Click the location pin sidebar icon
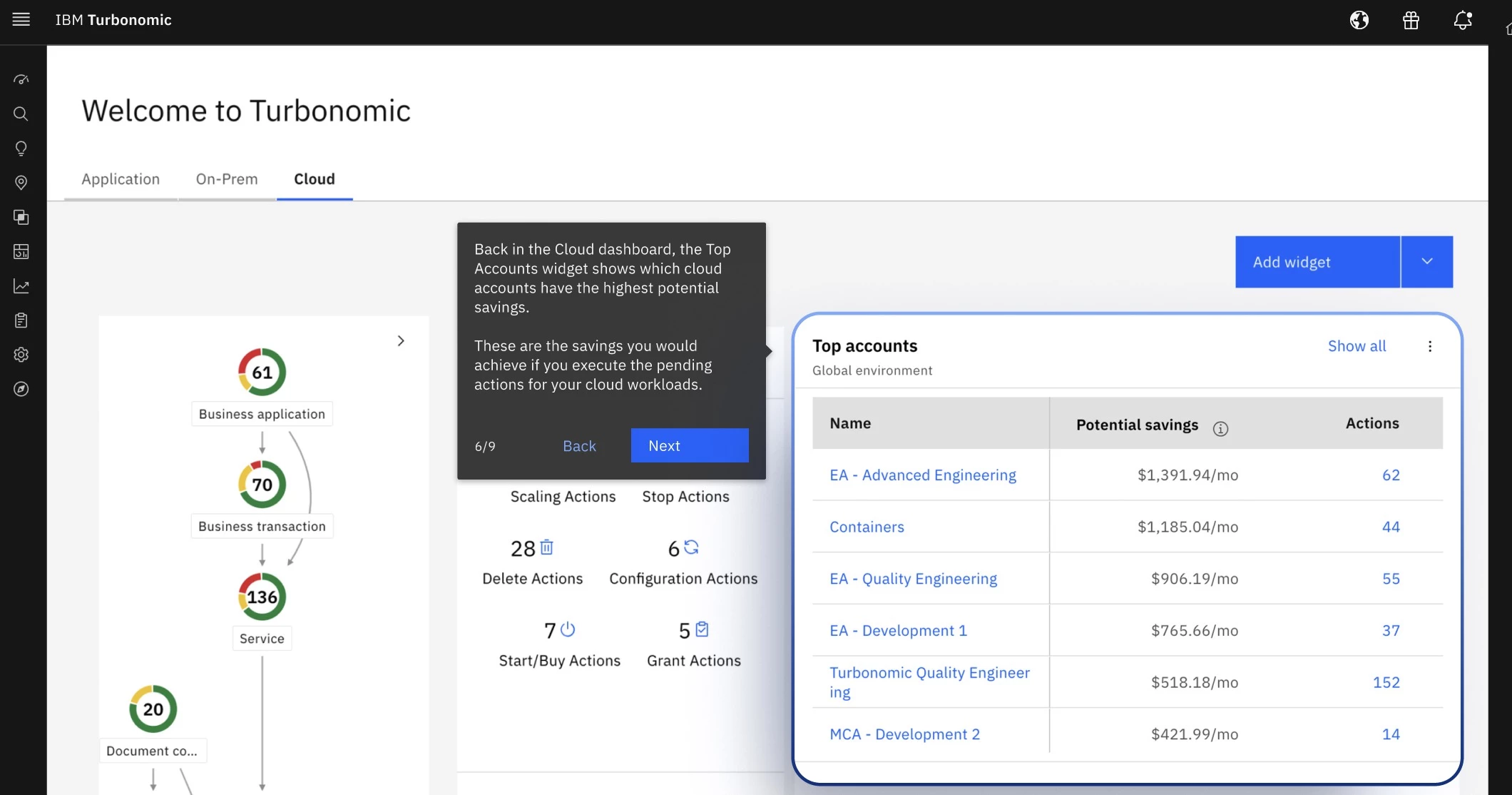Viewport: 1512px width, 795px height. coord(21,183)
